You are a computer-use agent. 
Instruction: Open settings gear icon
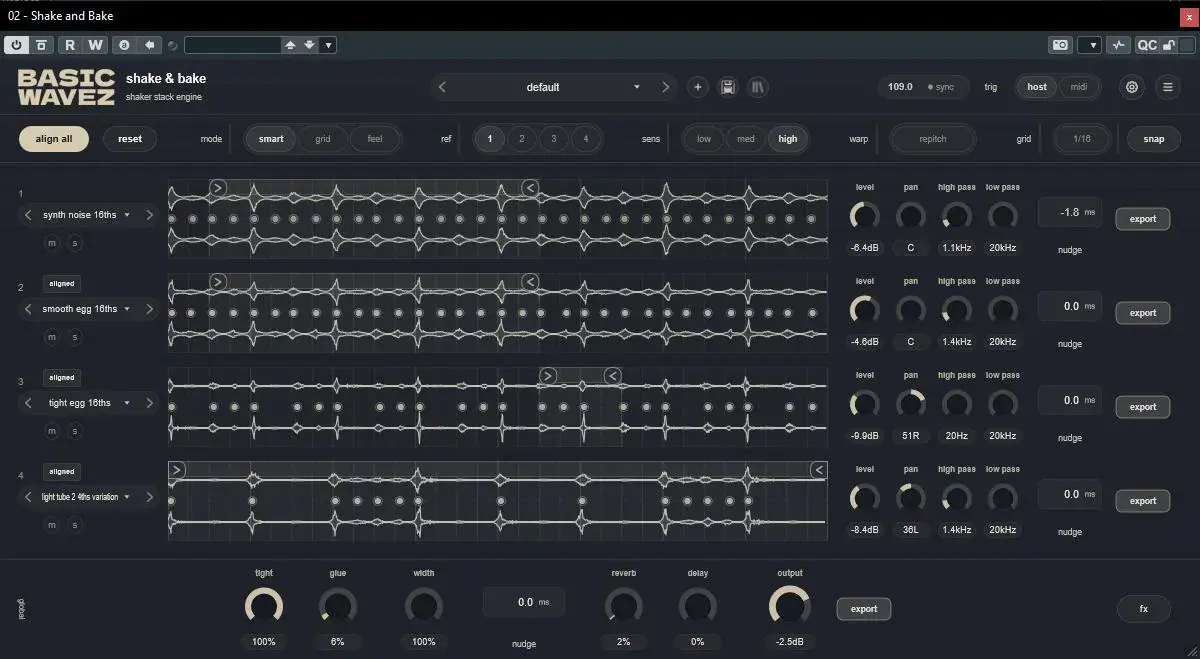[x=1132, y=87]
